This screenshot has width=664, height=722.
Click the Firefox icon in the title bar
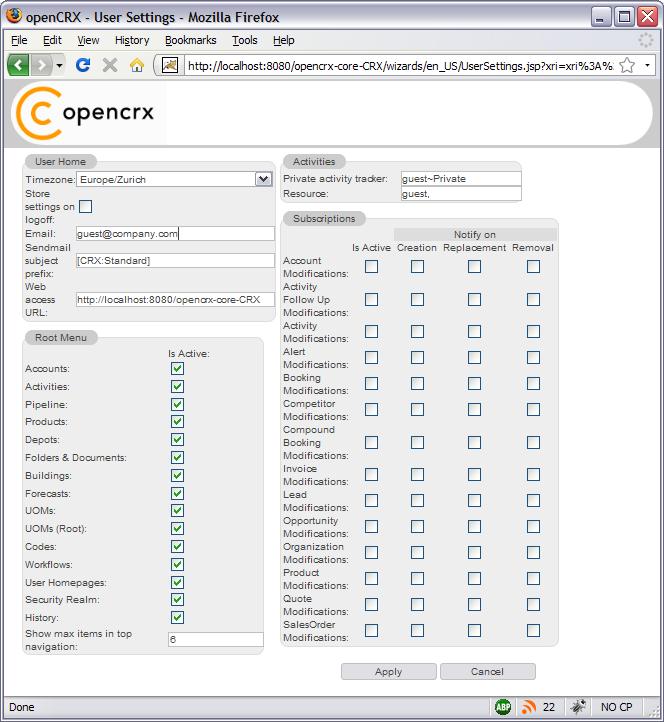click(x=14, y=16)
